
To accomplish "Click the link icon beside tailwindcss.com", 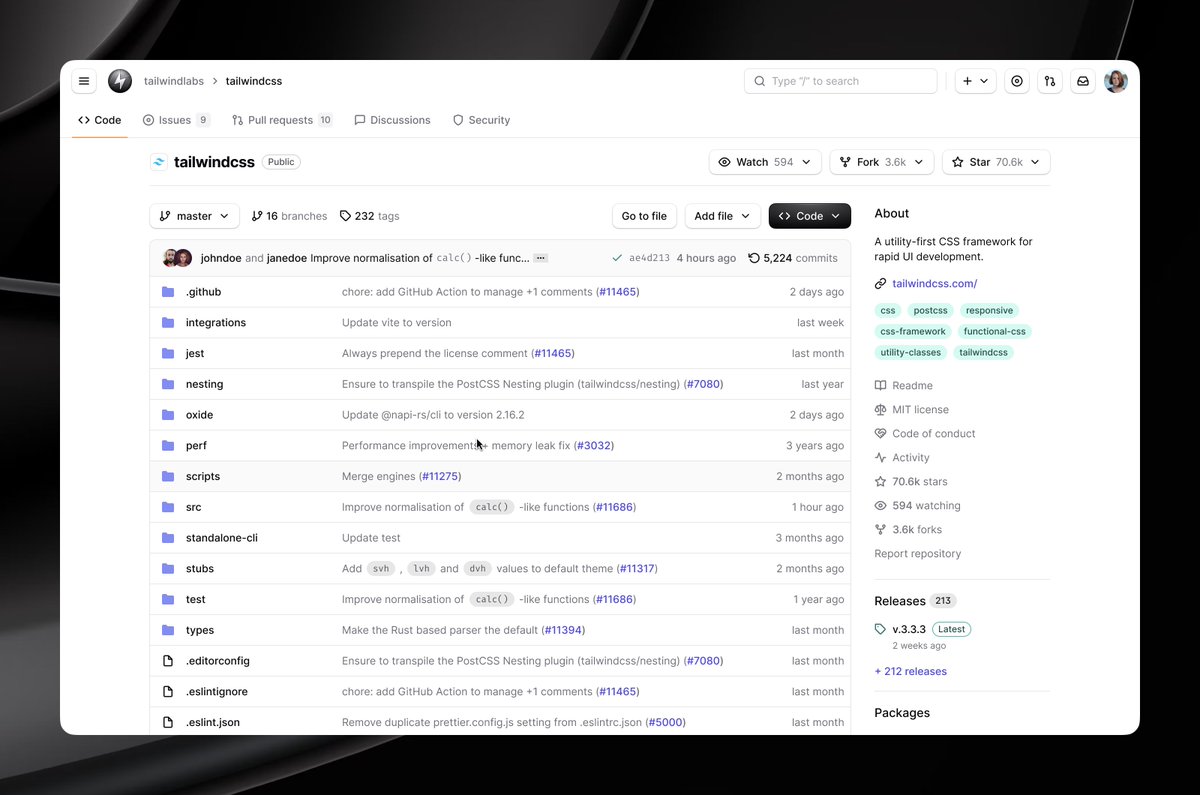I will click(x=880, y=284).
